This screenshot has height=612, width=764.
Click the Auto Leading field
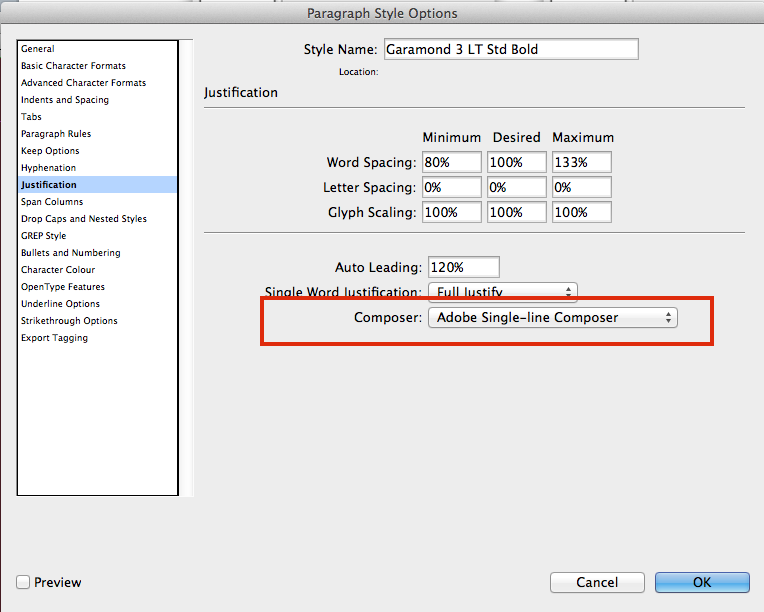coord(464,267)
